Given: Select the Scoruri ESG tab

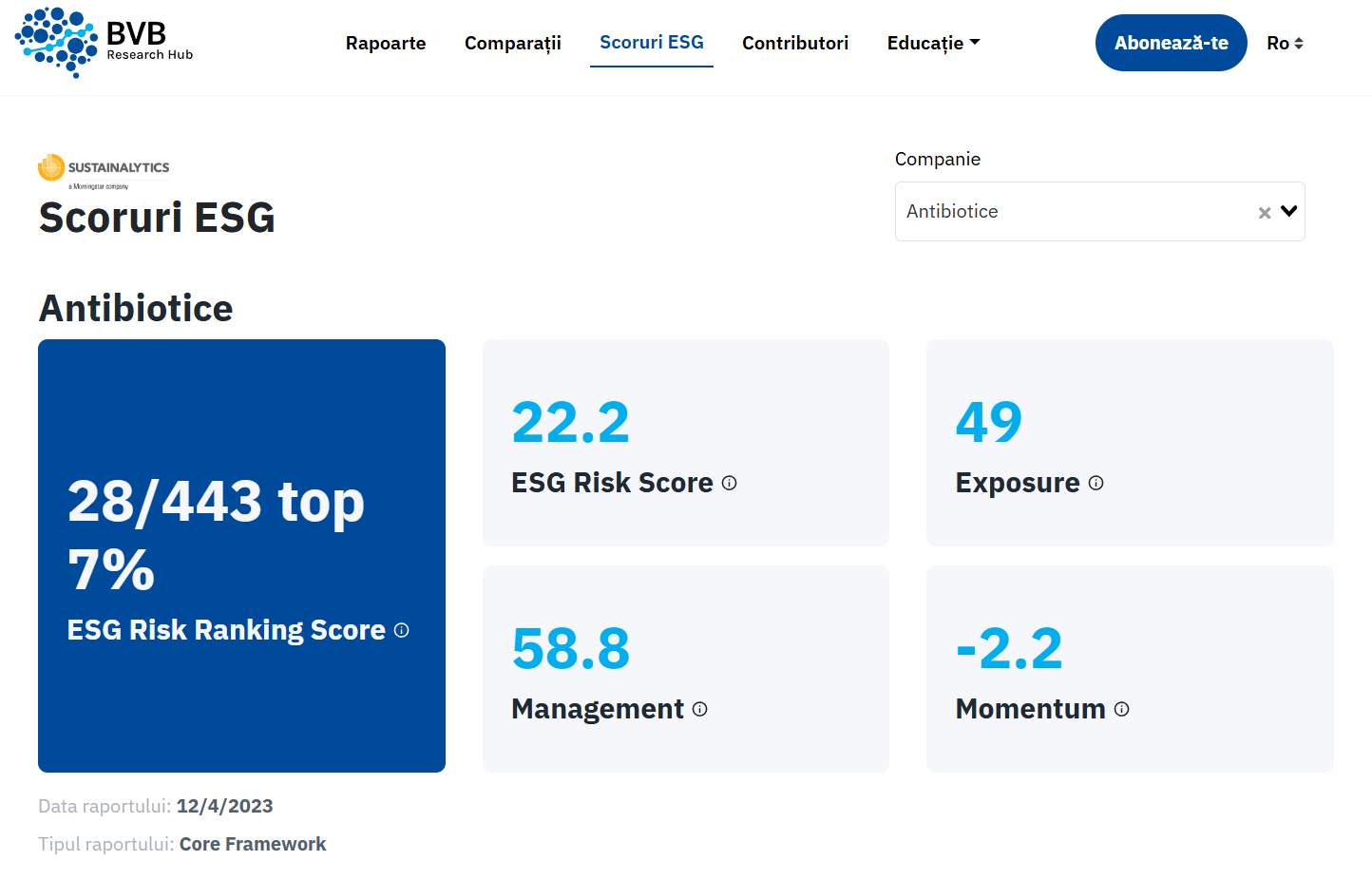Looking at the screenshot, I should click(652, 43).
